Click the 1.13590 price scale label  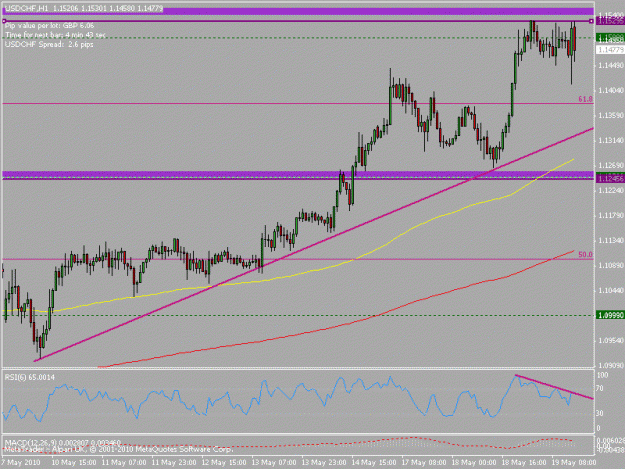(611, 115)
